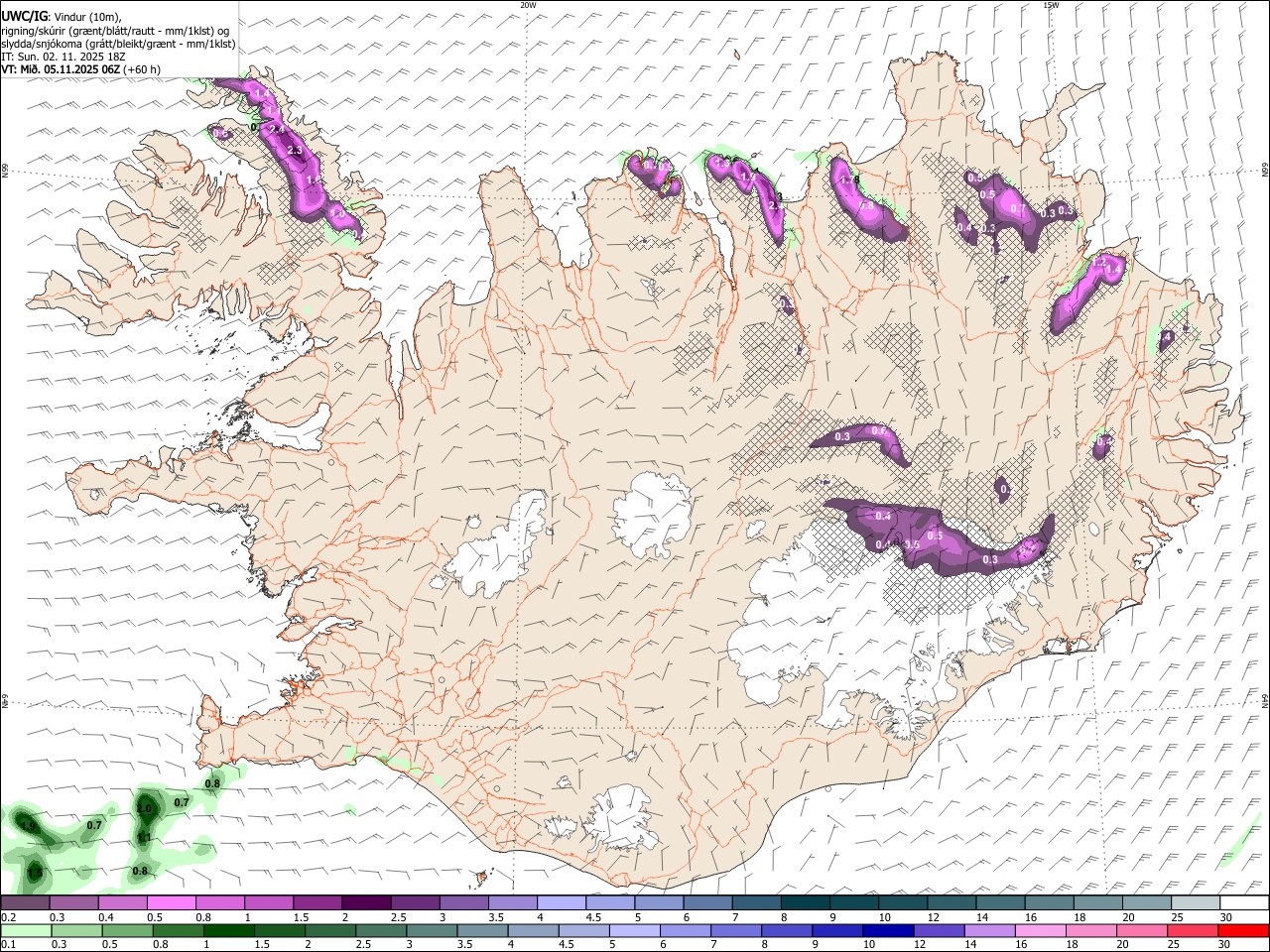Pick the magenta 1.5–2 snow legend swatch
Screen dimensions: 1270x952
(x=317, y=903)
